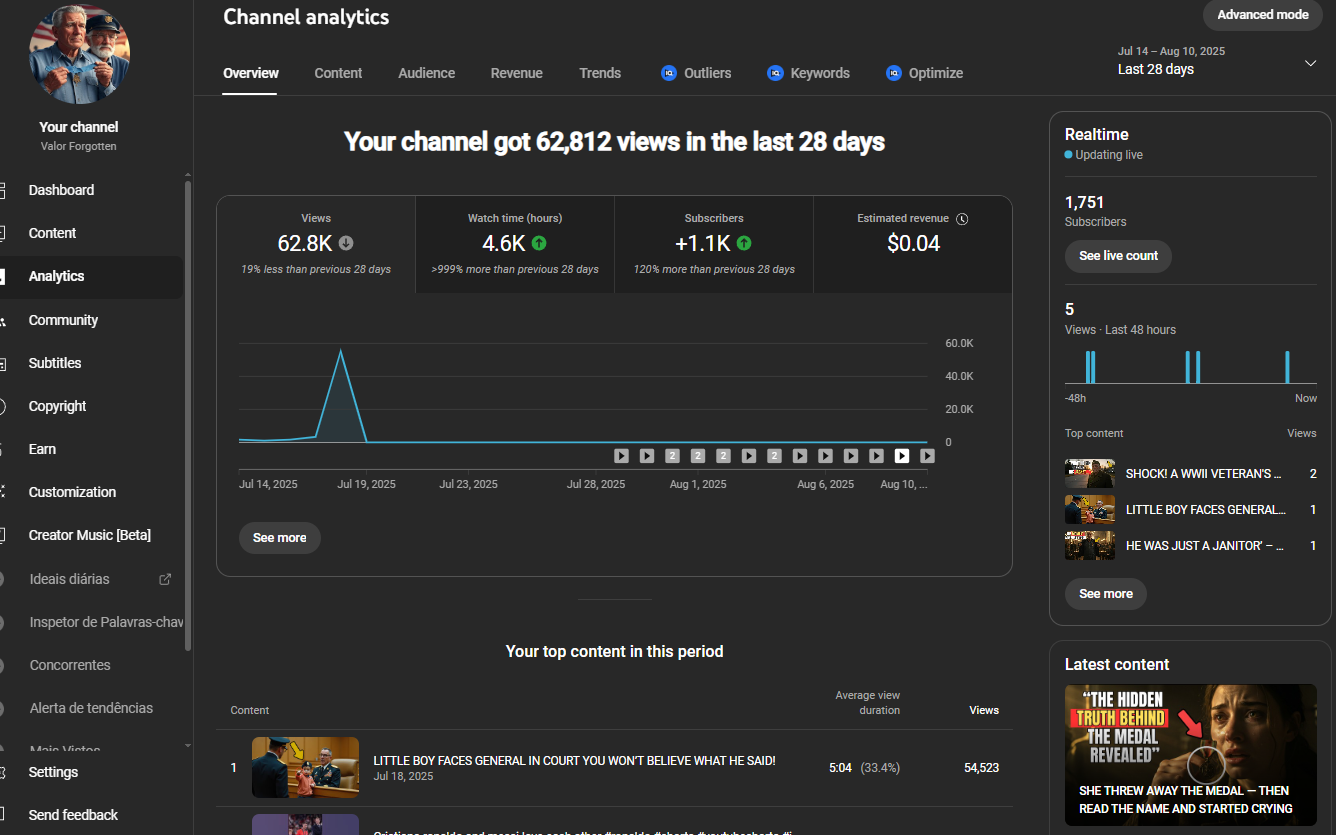The image size is (1336, 835).
Task: Open Customization in the sidebar
Action: (x=91, y=492)
